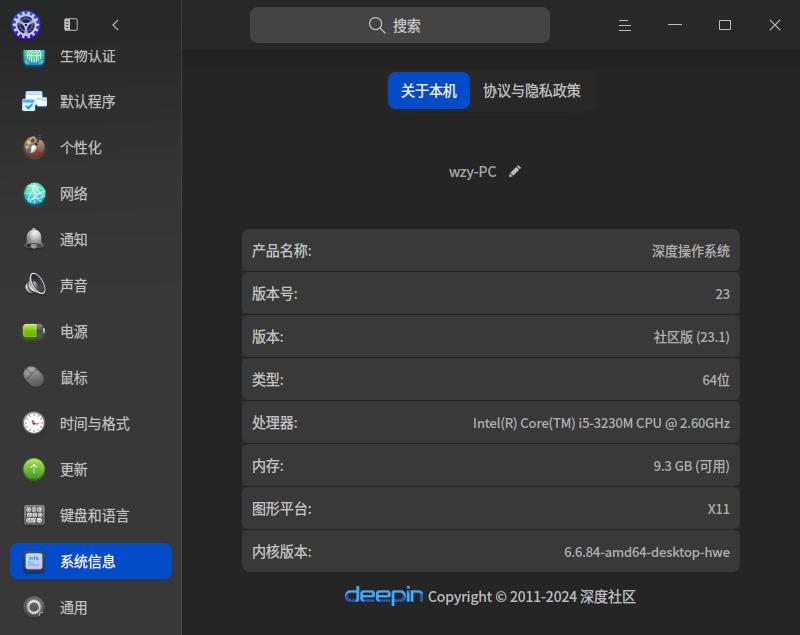Switch to the 协议与隐私政策 tab
This screenshot has height=635, width=800.
[x=532, y=91]
